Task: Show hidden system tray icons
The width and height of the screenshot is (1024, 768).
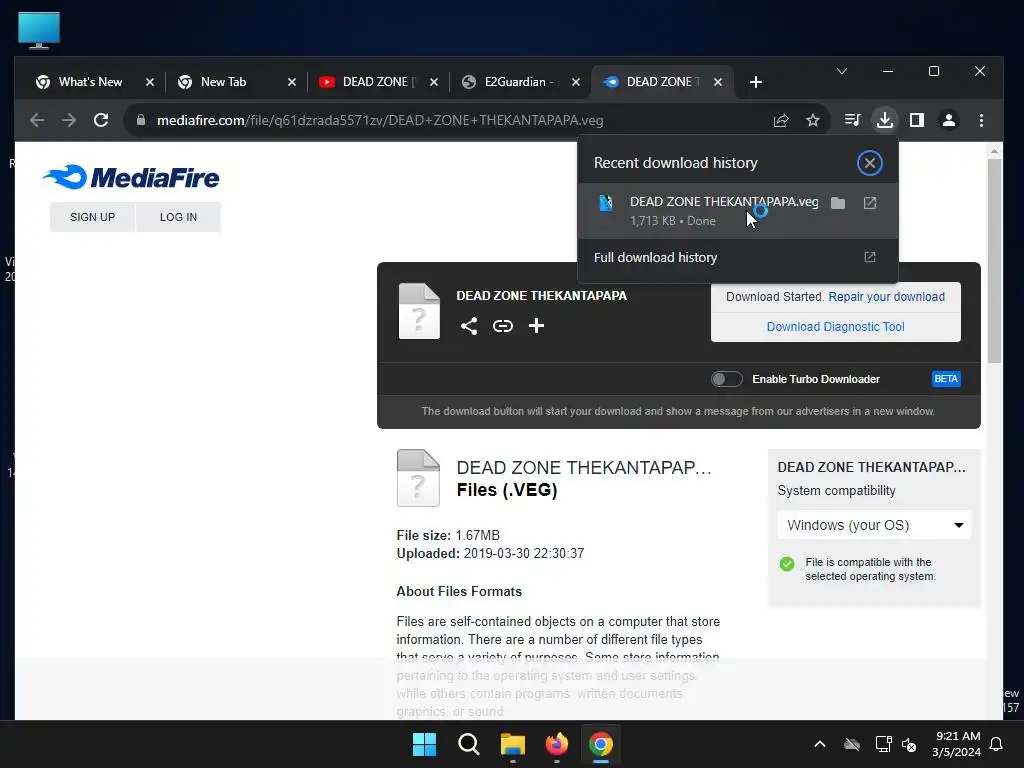Action: [x=820, y=744]
